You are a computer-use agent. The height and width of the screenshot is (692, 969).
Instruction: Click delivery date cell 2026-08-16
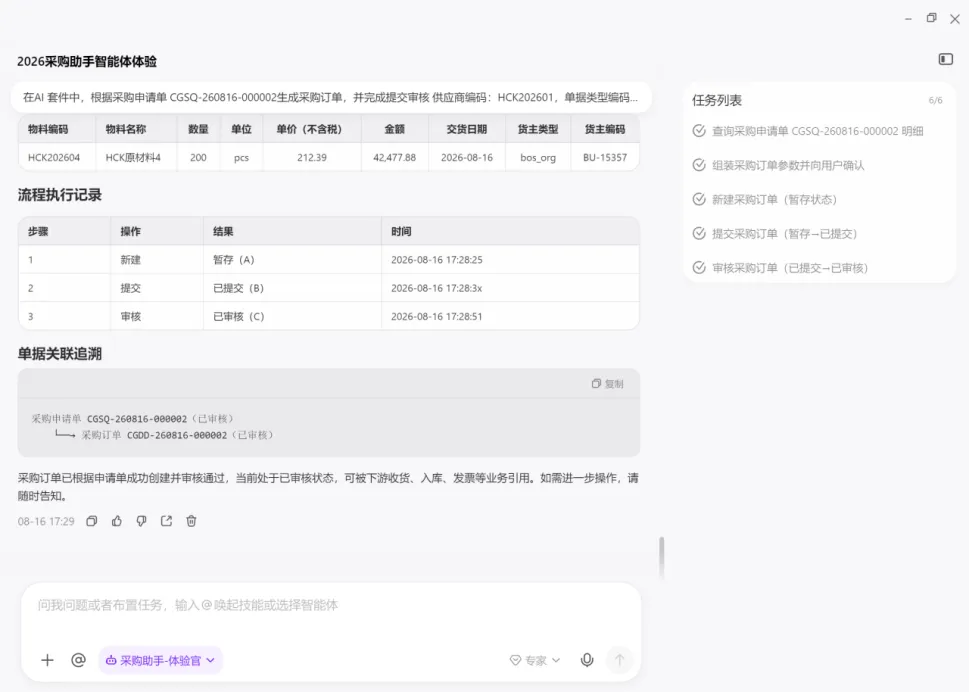click(467, 158)
